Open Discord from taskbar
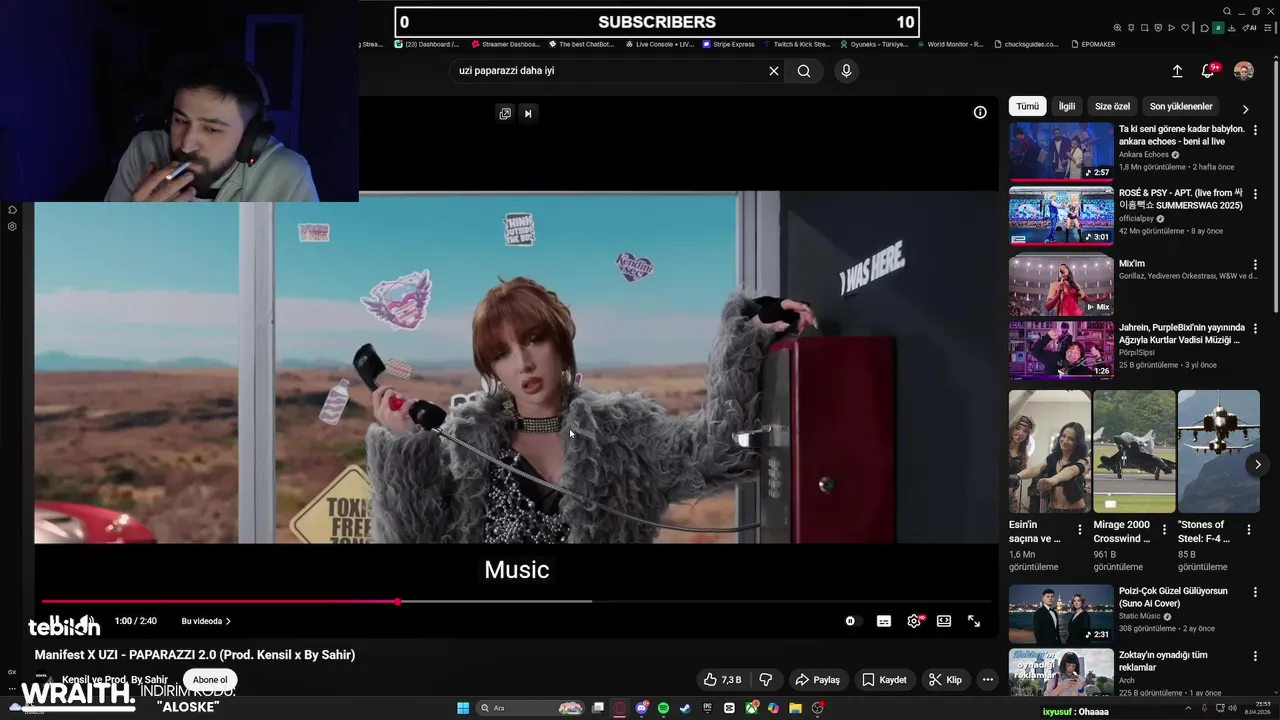 point(642,708)
